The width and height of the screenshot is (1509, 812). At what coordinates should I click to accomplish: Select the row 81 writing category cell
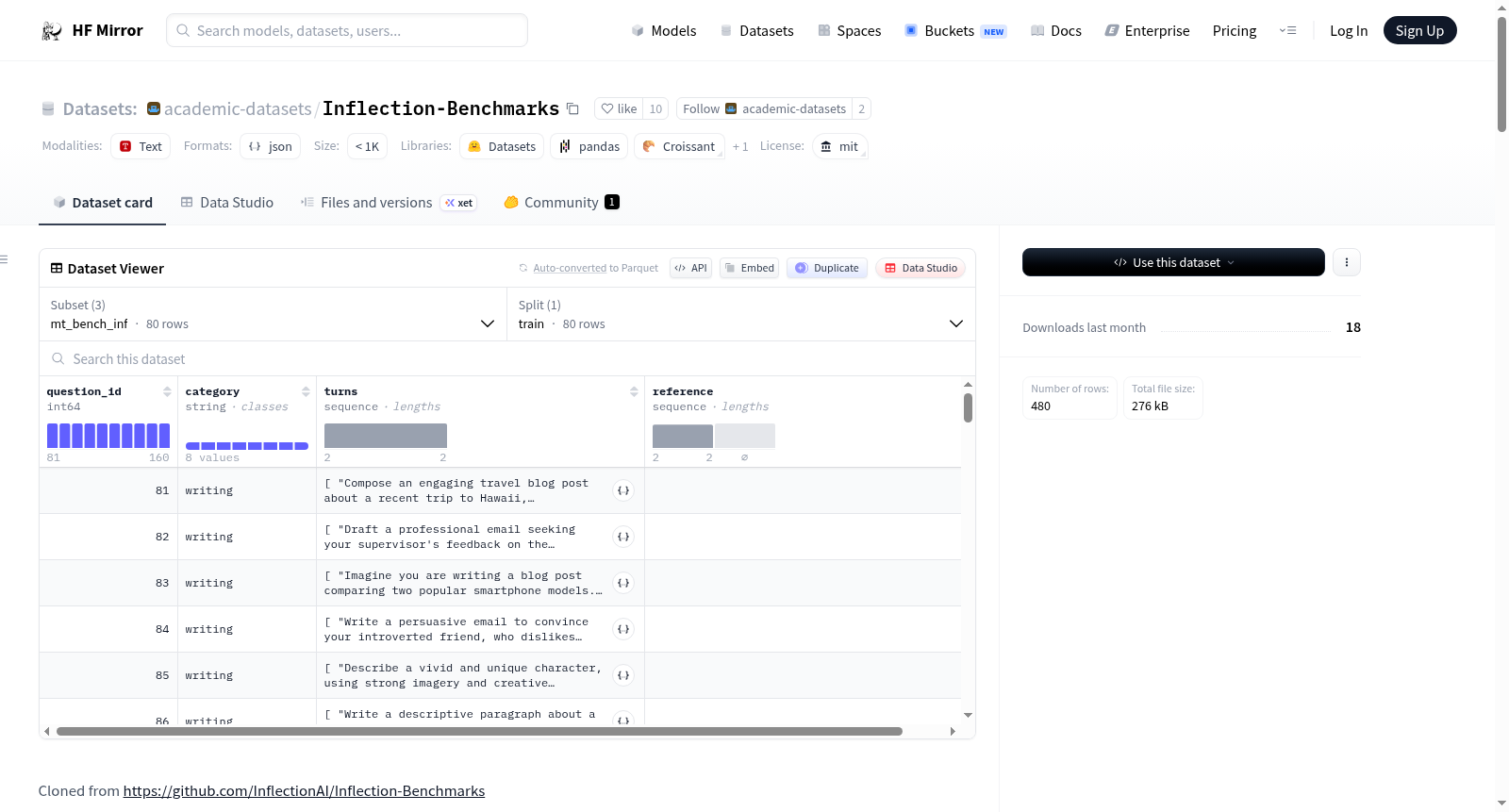[x=247, y=490]
